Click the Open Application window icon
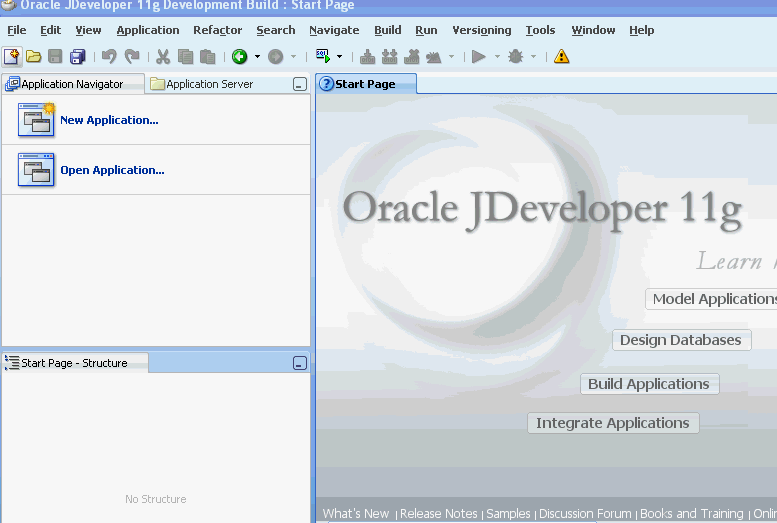This screenshot has width=777, height=523. (x=36, y=170)
